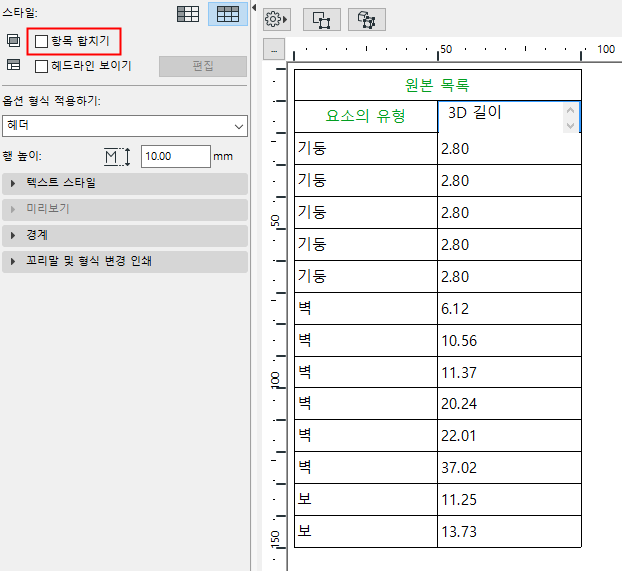The width and height of the screenshot is (622, 571).
Task: Click the row height M icon
Action: (117, 157)
